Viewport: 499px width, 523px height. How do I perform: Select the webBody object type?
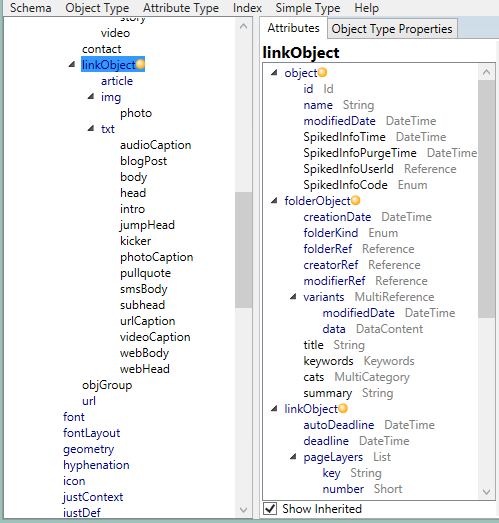[x=144, y=353]
